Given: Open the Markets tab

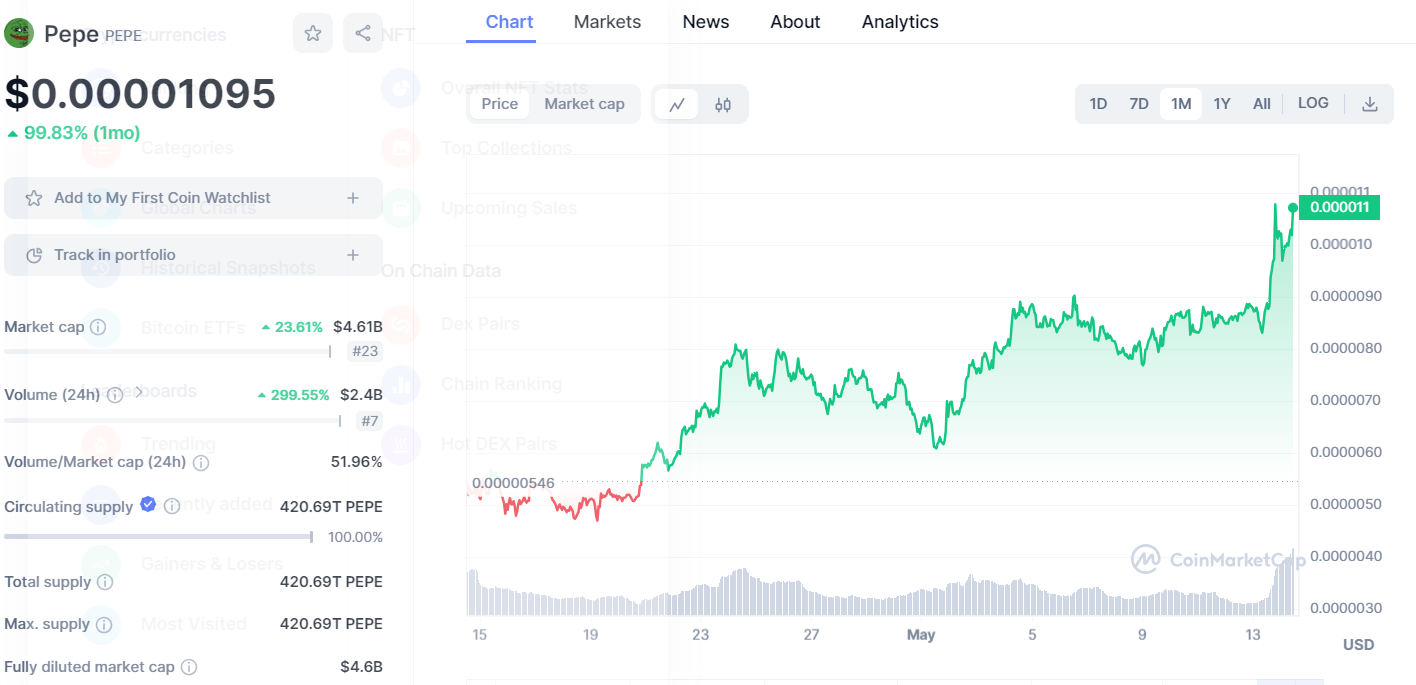Looking at the screenshot, I should (607, 22).
